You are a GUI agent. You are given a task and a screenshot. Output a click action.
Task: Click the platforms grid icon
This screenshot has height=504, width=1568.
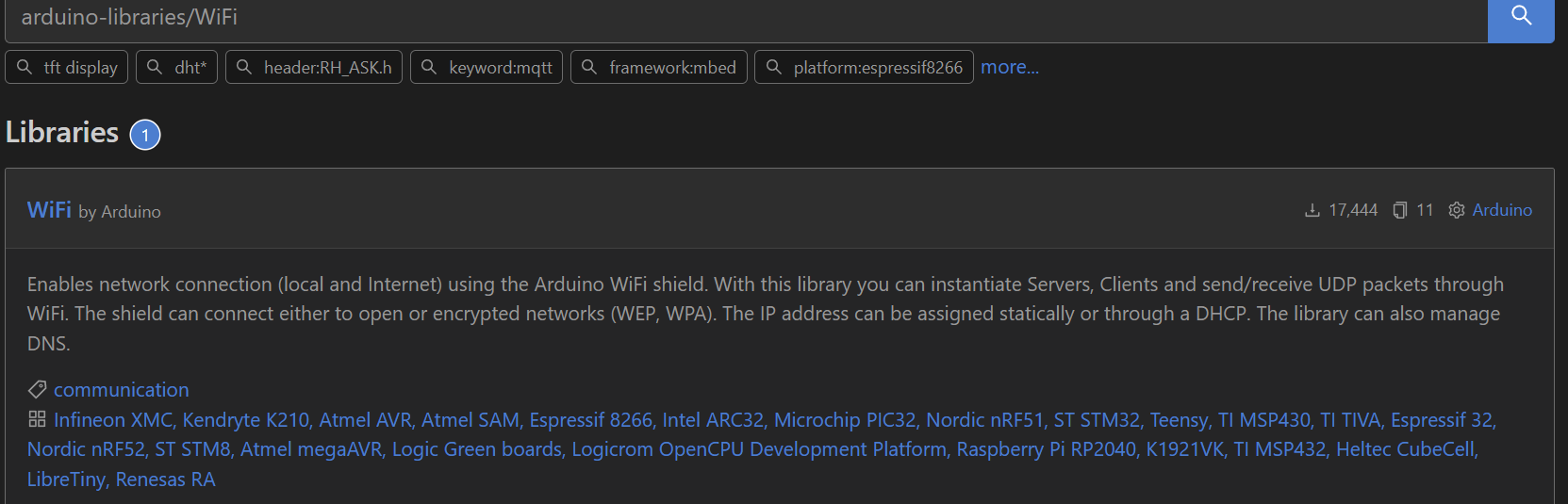[37, 419]
